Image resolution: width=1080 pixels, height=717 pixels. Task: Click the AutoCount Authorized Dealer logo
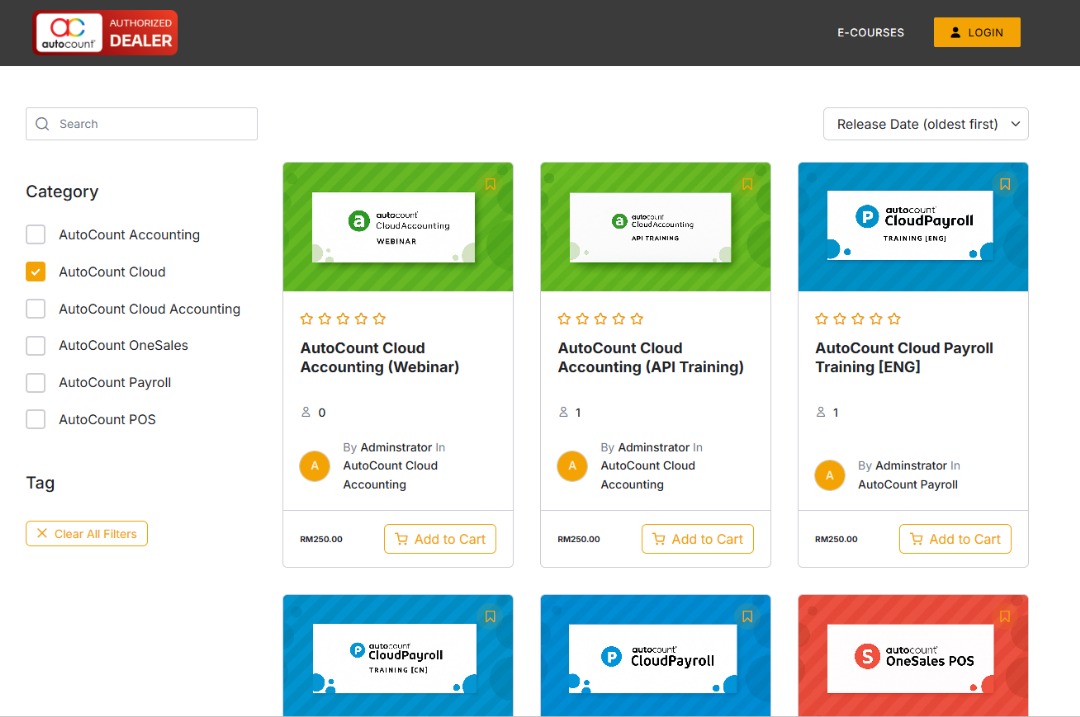click(x=105, y=32)
